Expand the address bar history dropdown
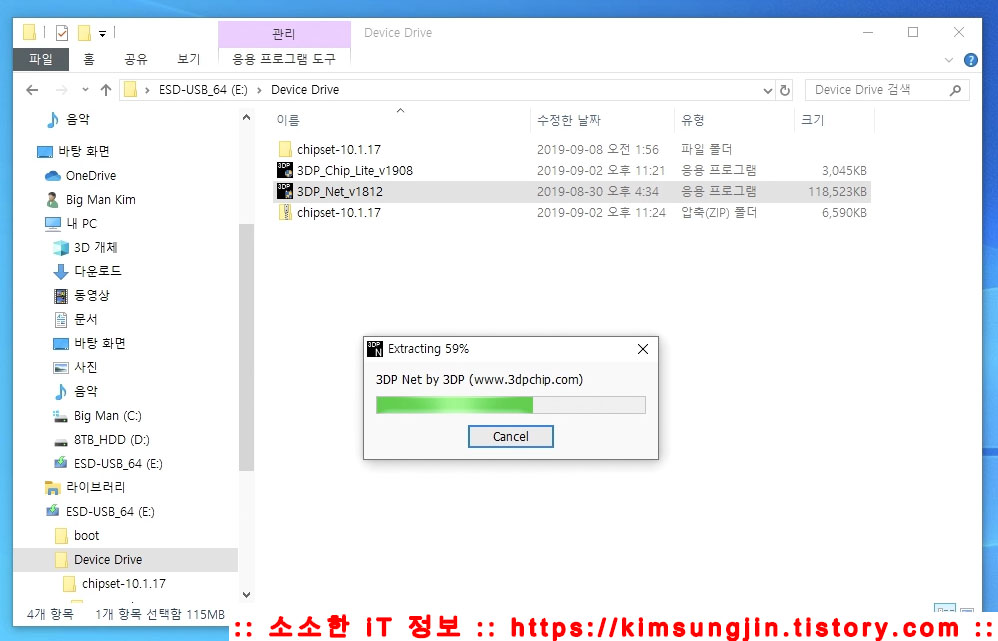 point(768,90)
